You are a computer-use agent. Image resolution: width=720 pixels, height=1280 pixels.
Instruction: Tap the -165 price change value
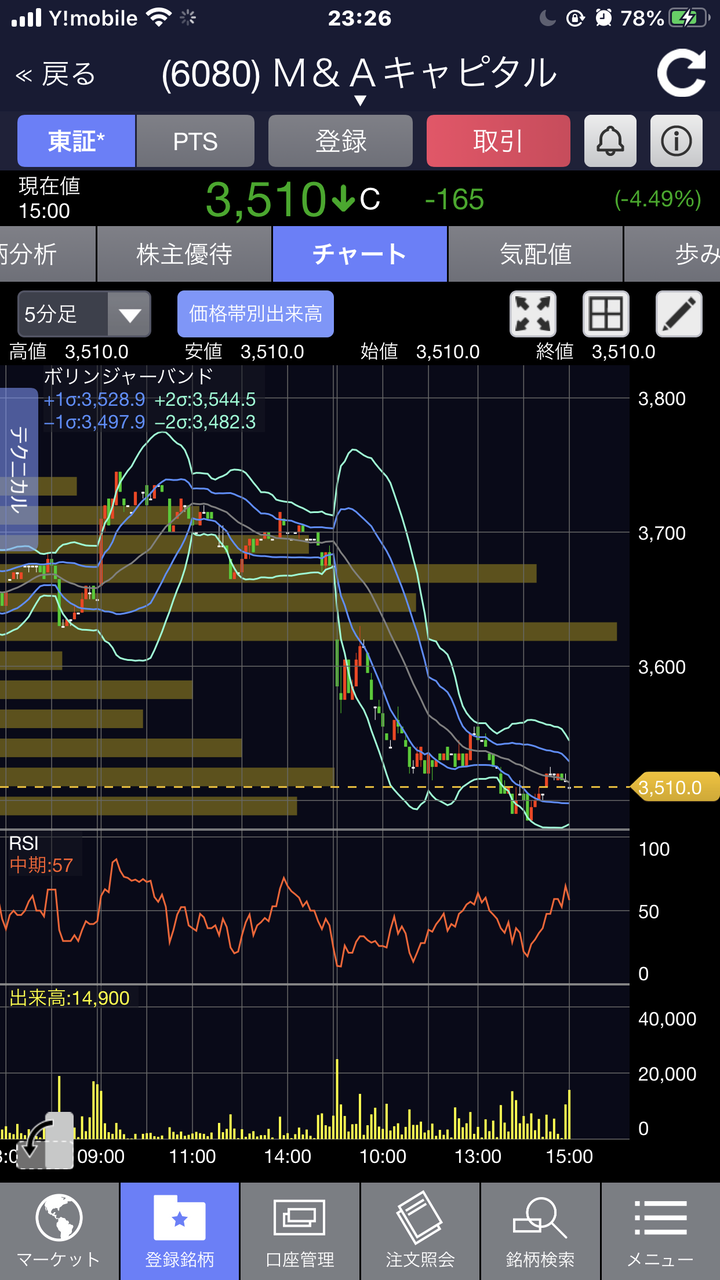(454, 199)
